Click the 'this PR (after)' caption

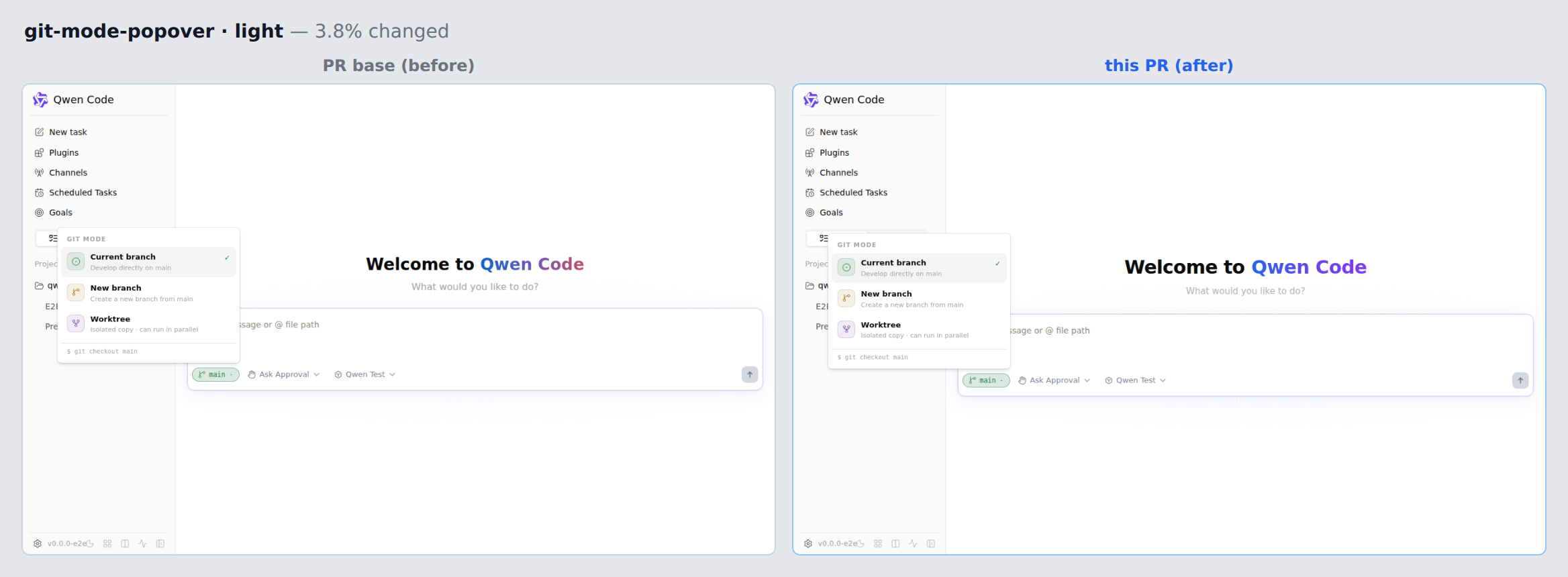(1169, 66)
